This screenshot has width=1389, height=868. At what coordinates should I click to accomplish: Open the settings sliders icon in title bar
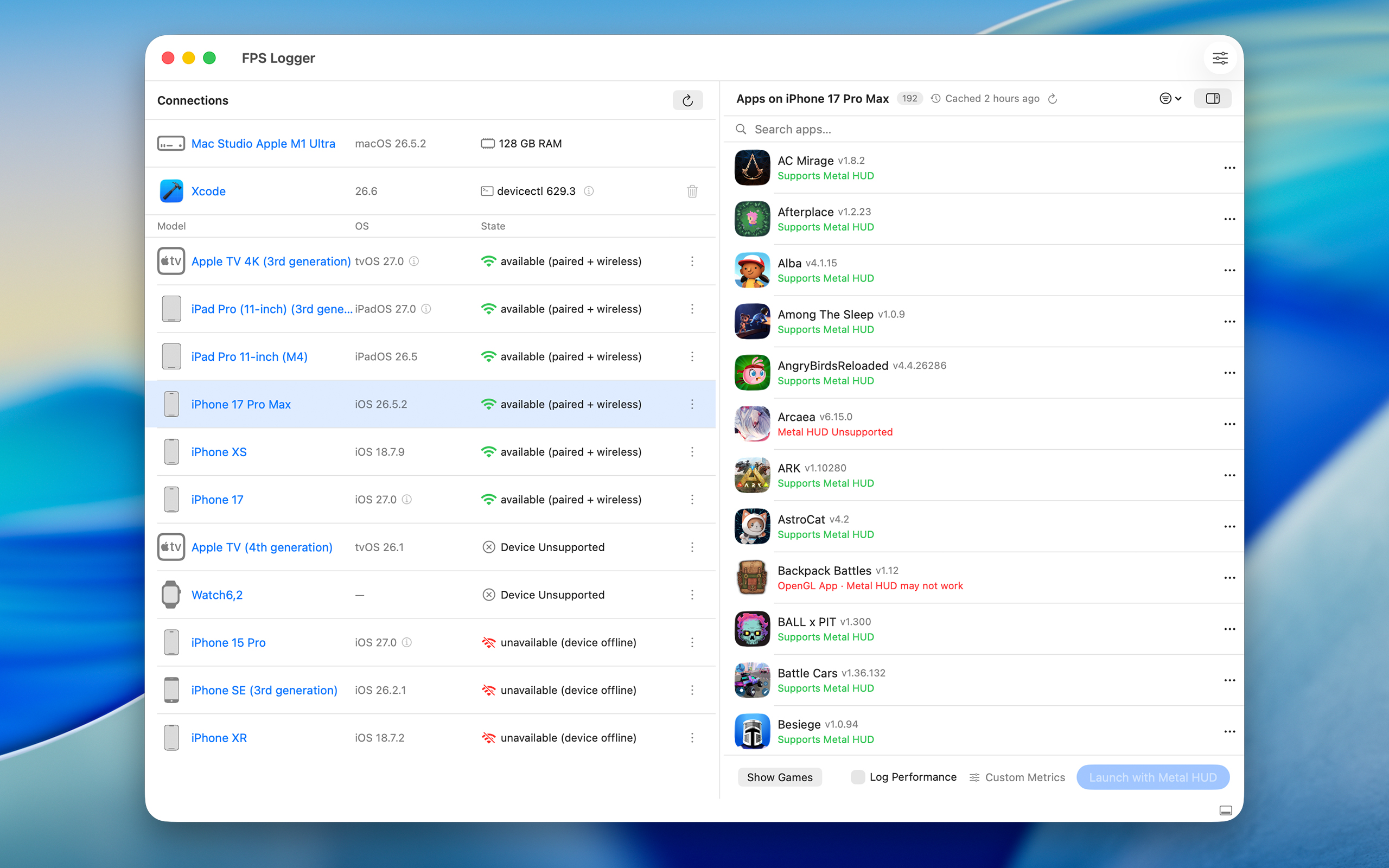1220,58
